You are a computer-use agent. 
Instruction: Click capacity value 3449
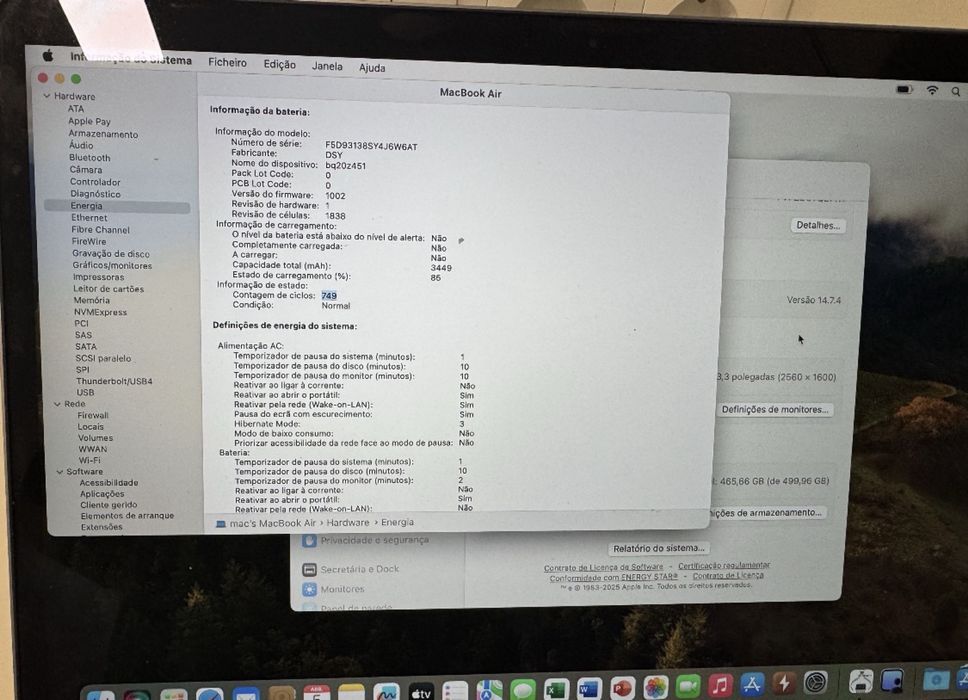pos(441,268)
